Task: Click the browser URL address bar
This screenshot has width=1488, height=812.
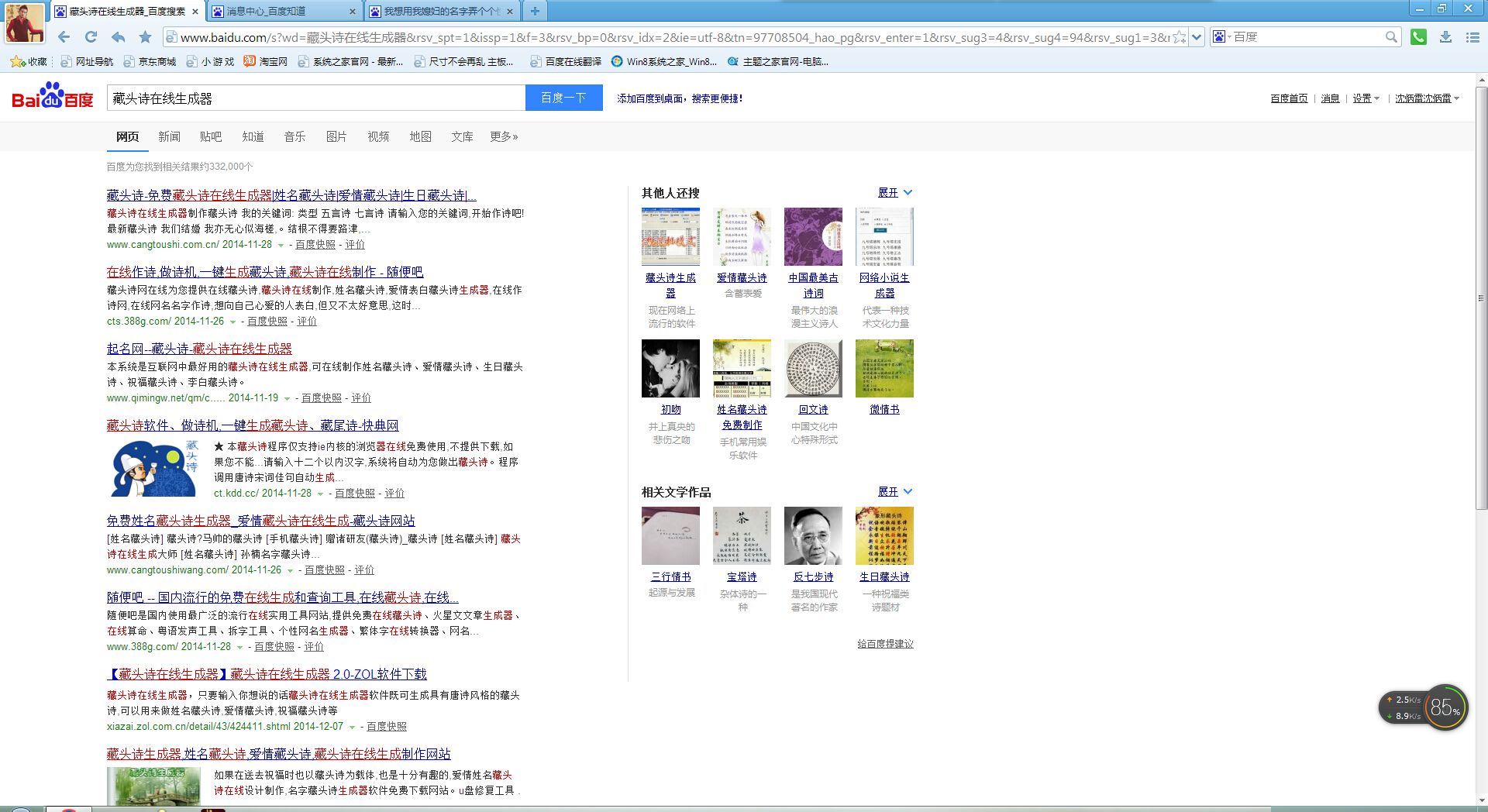Action: coord(674,36)
